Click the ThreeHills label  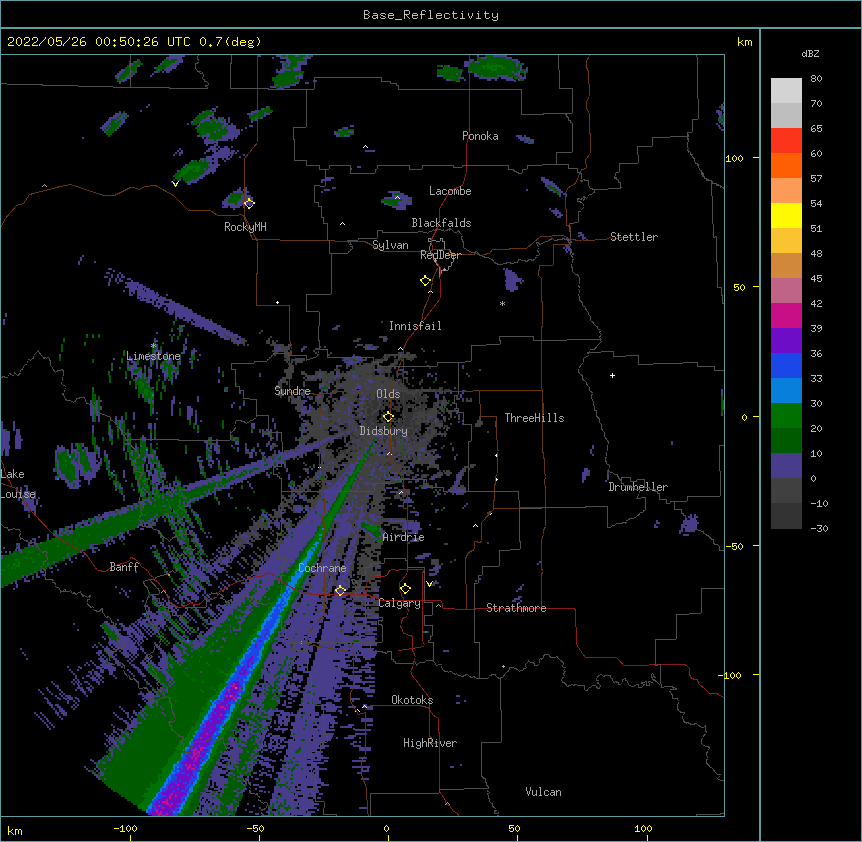click(x=534, y=418)
